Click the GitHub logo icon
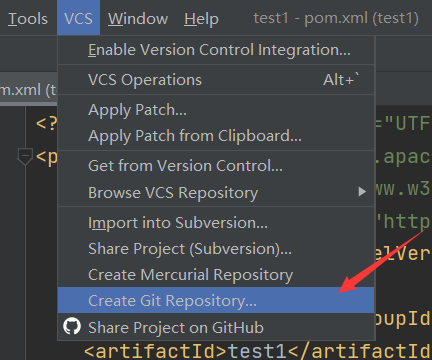 coord(72,326)
